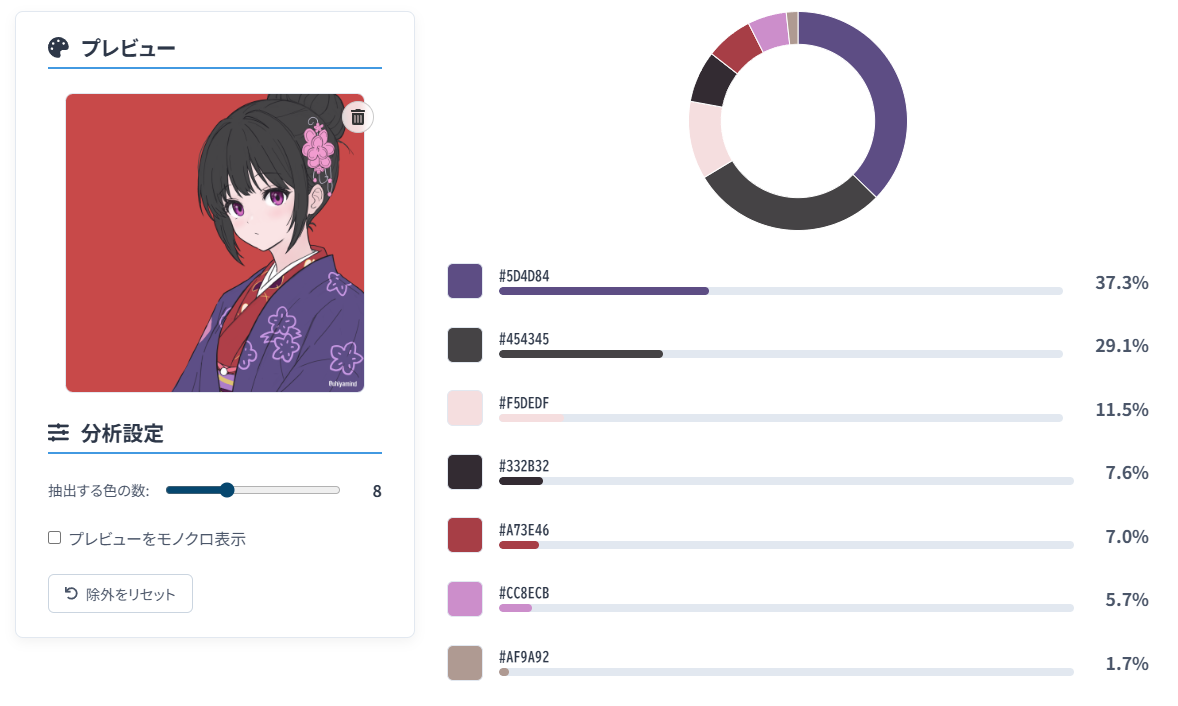Click the #454345 hex code label
1178x706 pixels.
524,339
